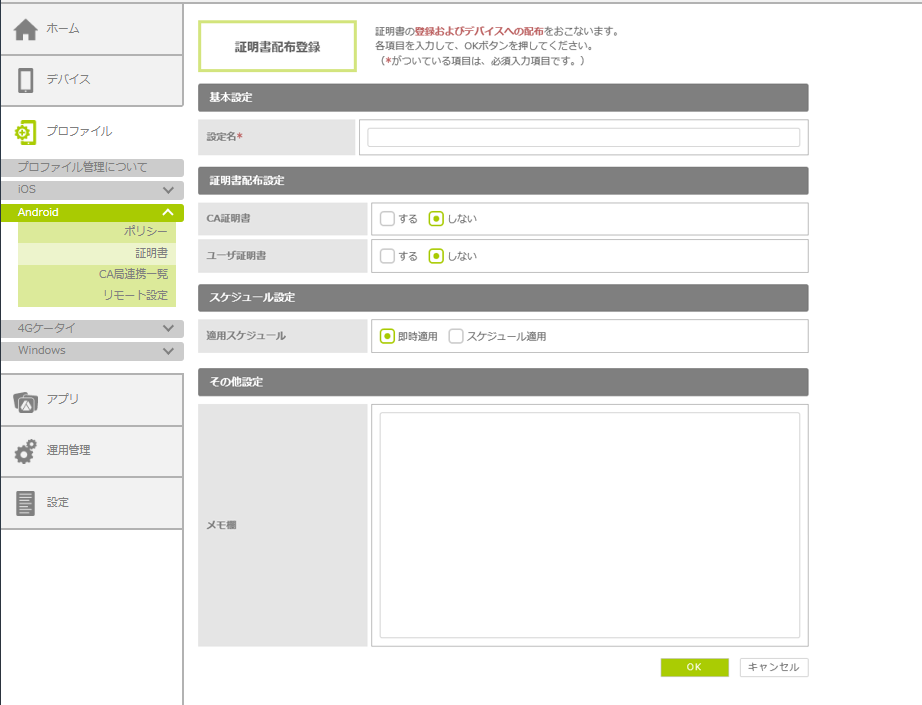
Task: Open リモート設定 under Android
Action: pos(135,295)
